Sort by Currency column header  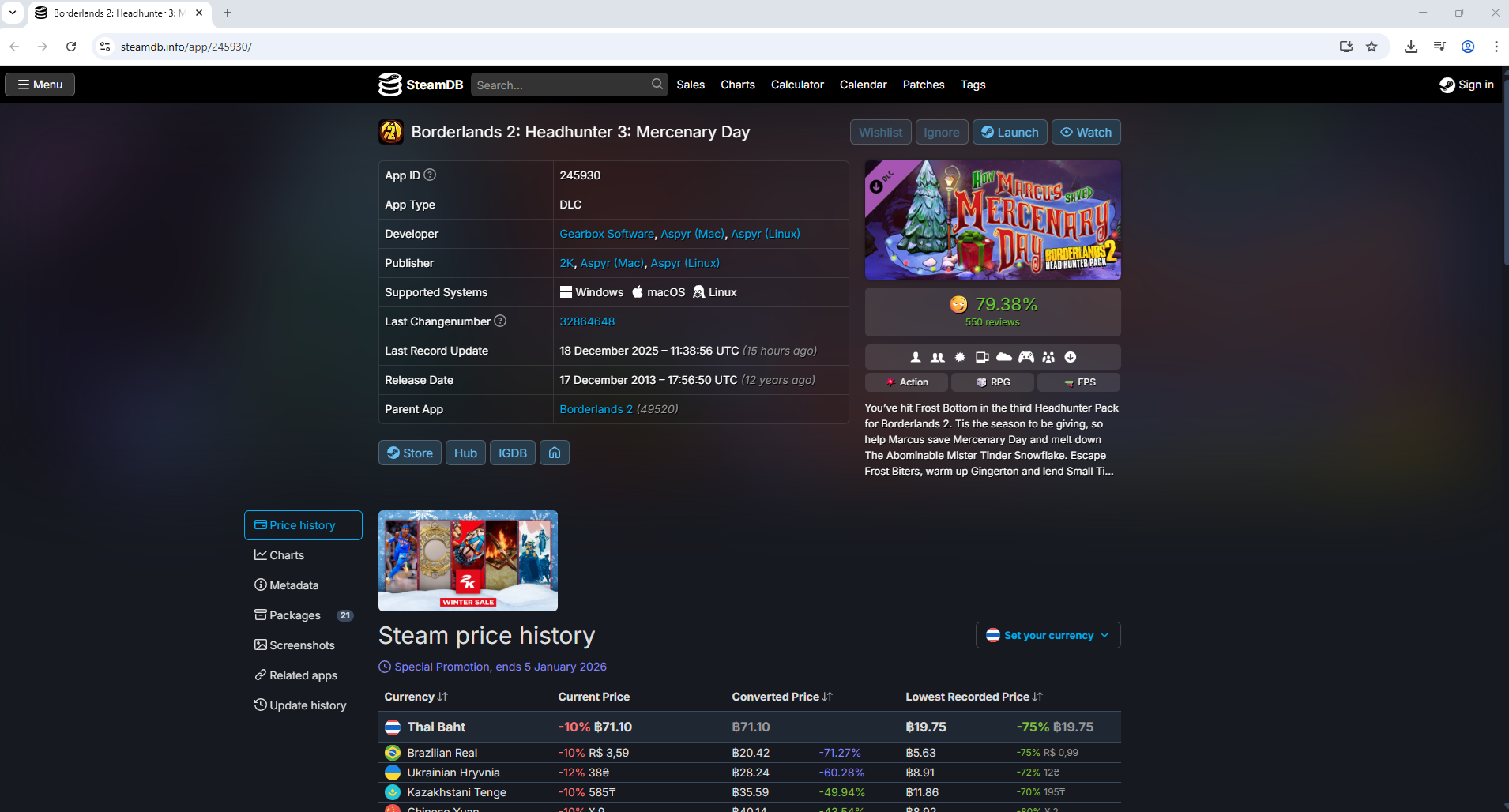point(416,697)
